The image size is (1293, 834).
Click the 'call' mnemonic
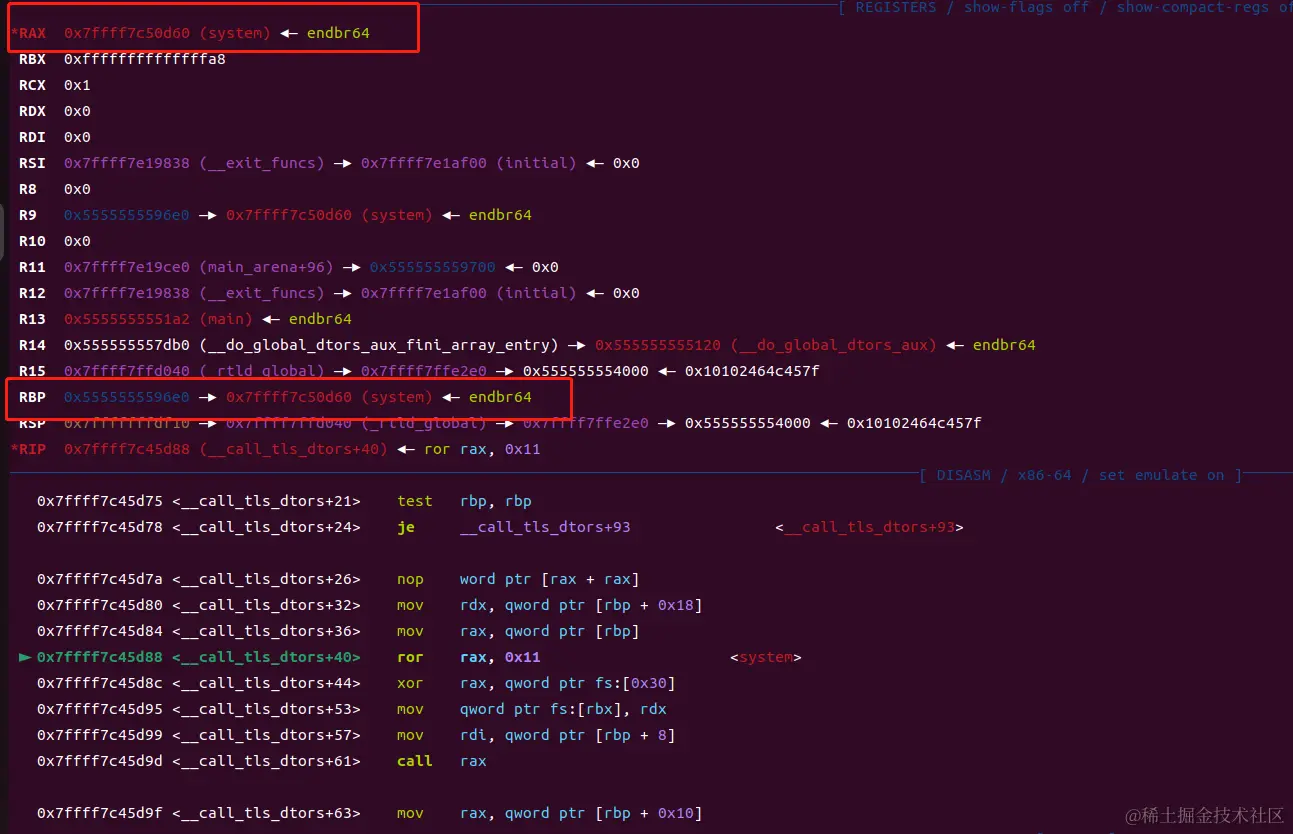click(415, 761)
